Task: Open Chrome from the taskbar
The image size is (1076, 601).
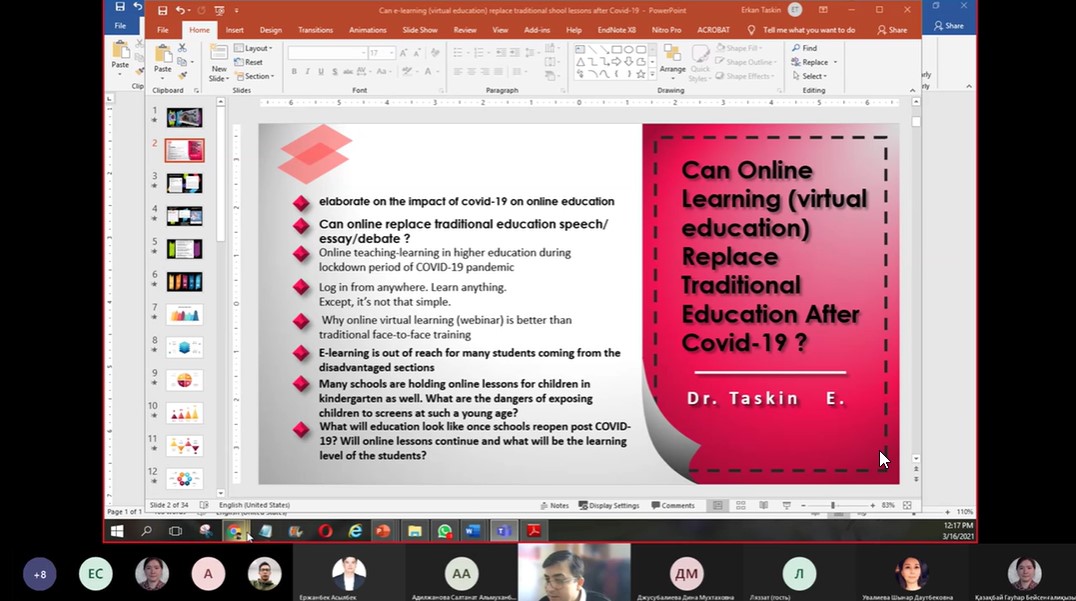Action: (x=235, y=531)
